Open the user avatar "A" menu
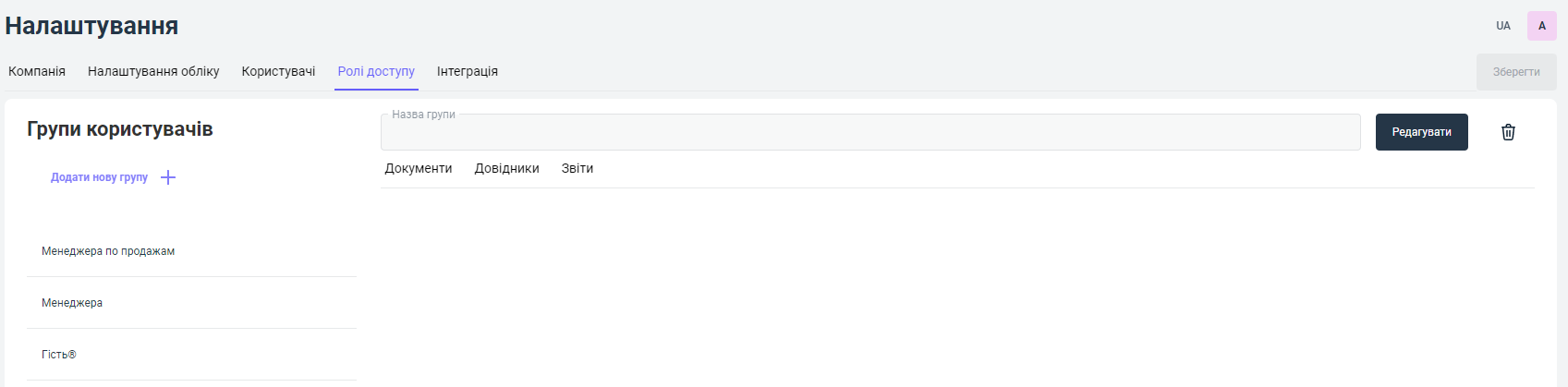 point(1541,26)
